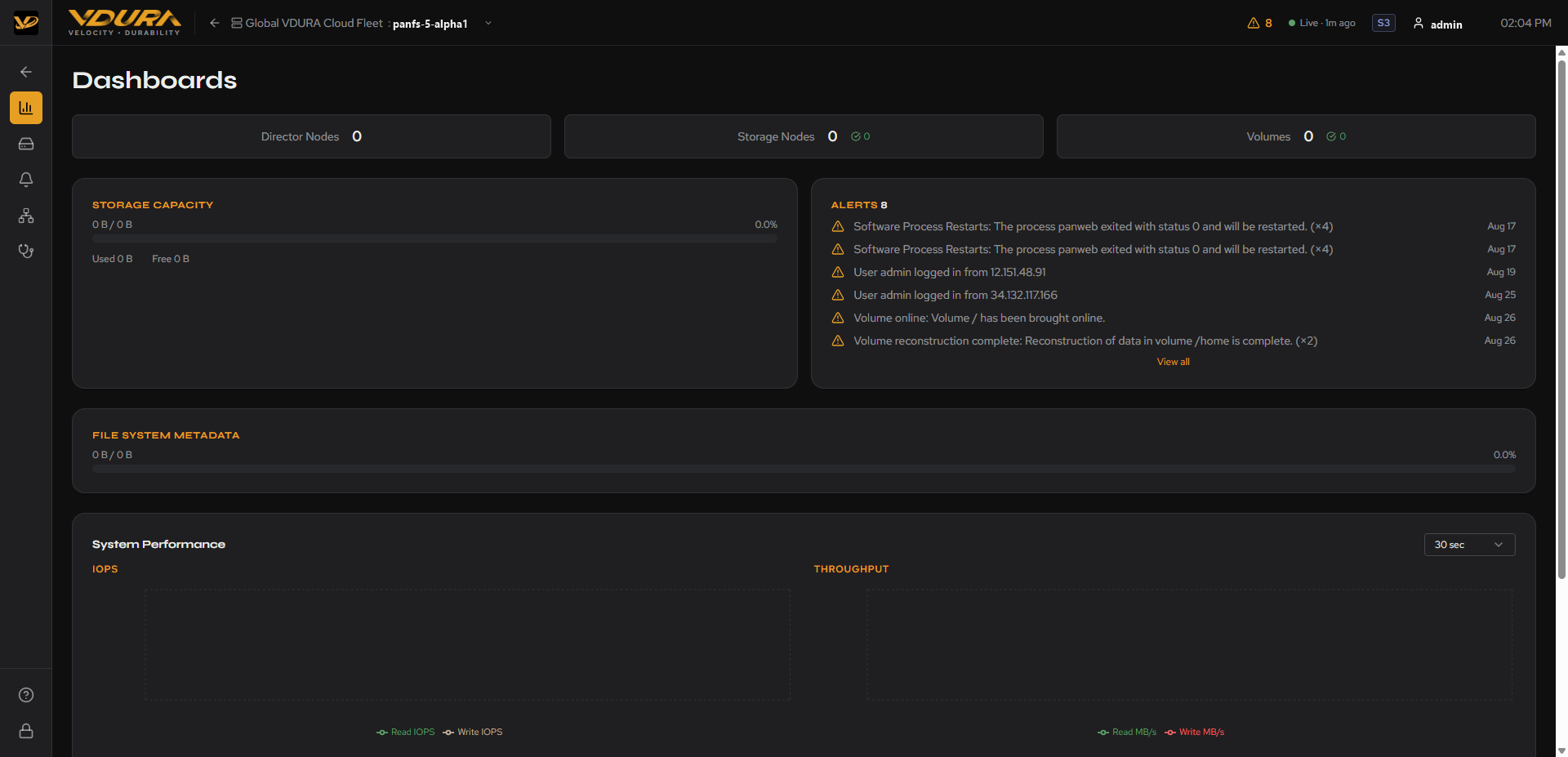
Task: Expand the panfs-5-alpha1 cluster dropdown
Action: tap(488, 23)
